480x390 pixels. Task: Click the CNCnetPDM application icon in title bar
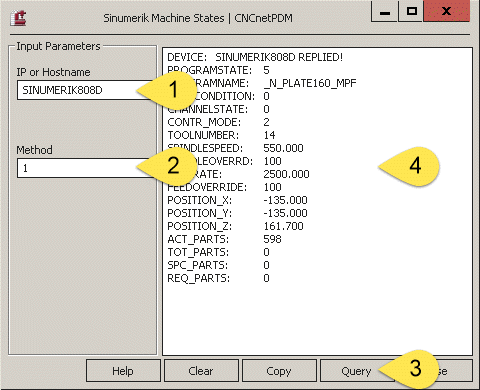pyautogui.click(x=18, y=18)
